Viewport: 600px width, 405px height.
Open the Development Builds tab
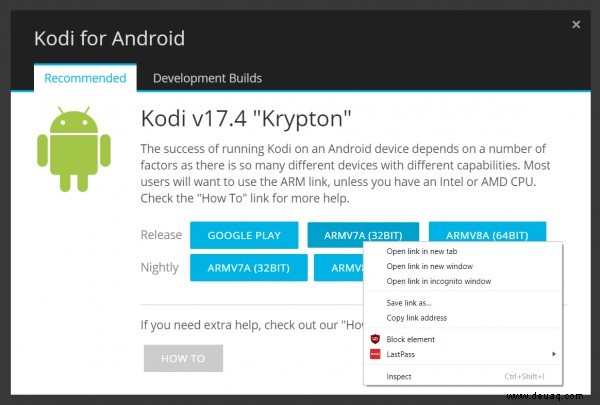click(x=207, y=78)
